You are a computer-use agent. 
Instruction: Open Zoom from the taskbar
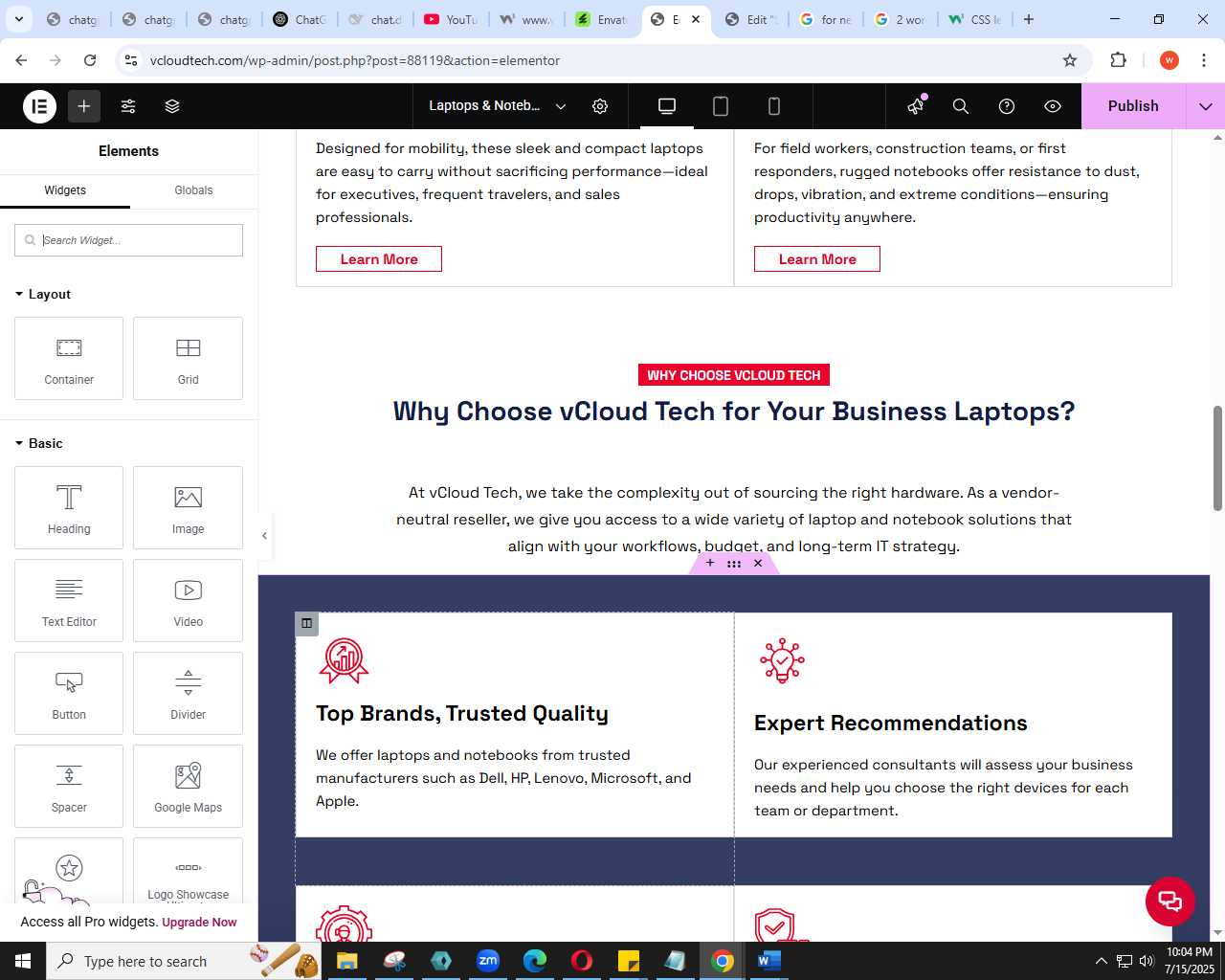pos(488,961)
